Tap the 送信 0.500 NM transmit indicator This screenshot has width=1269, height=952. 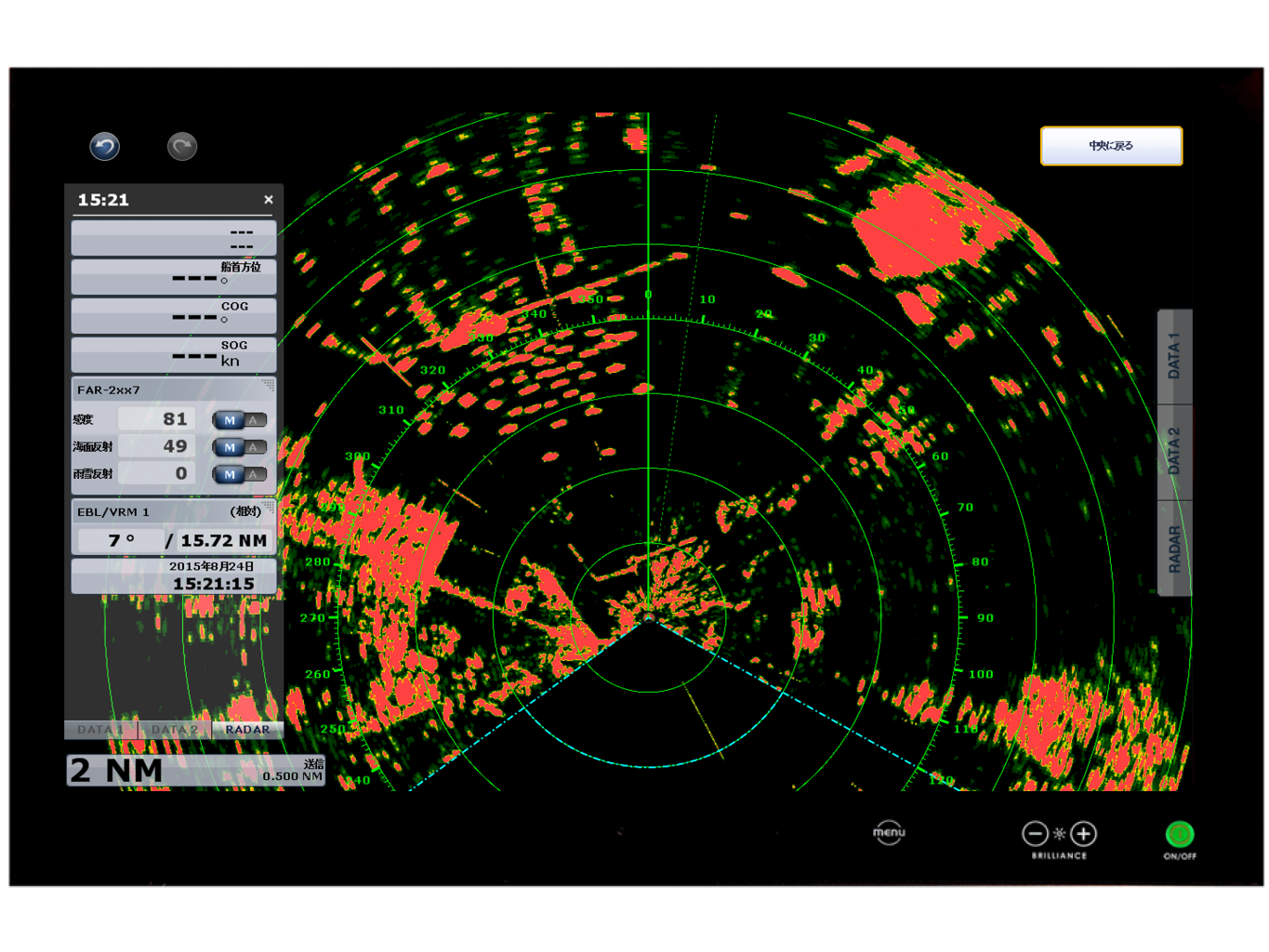293,771
